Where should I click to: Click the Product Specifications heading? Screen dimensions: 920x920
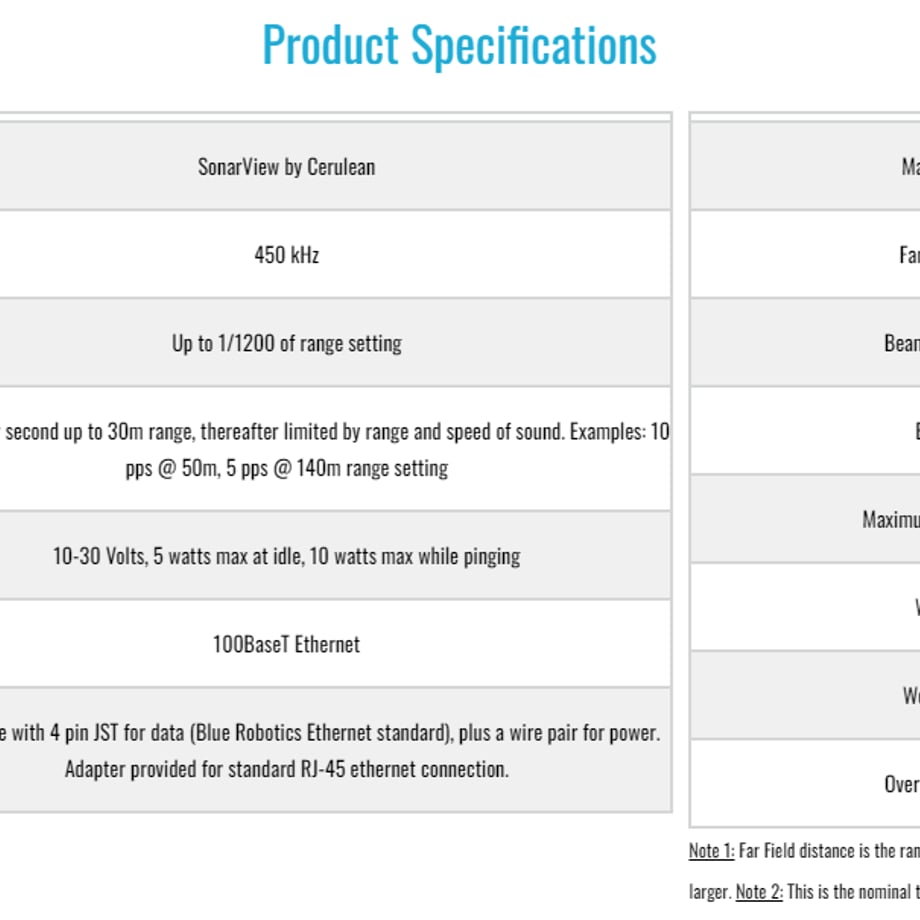[x=459, y=46]
